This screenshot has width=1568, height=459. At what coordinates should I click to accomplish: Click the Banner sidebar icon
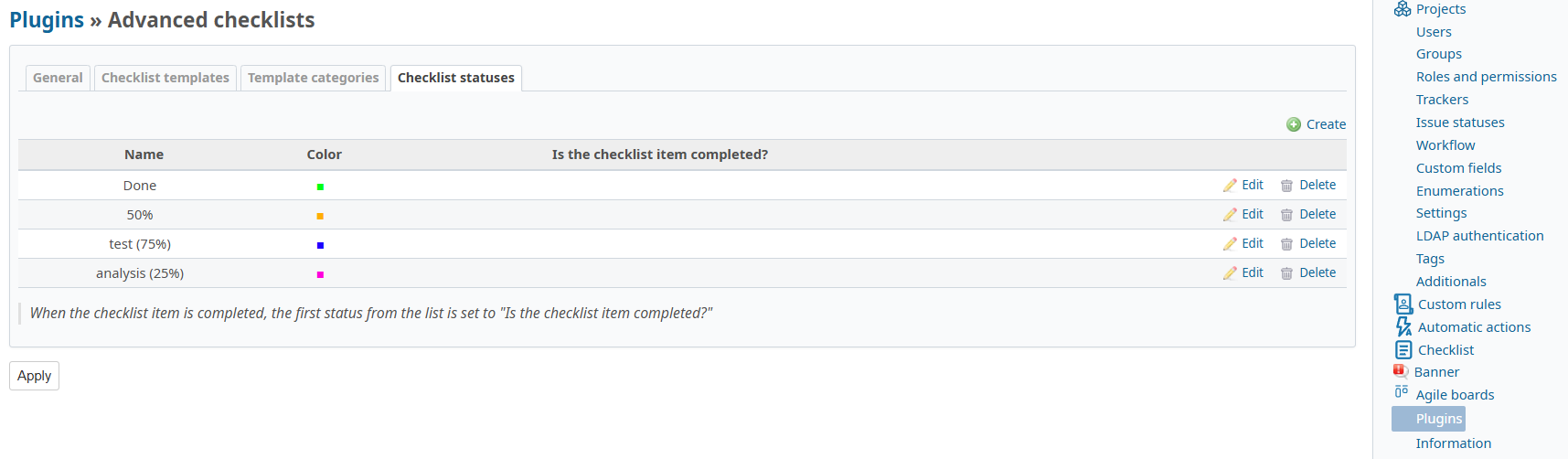1401,371
